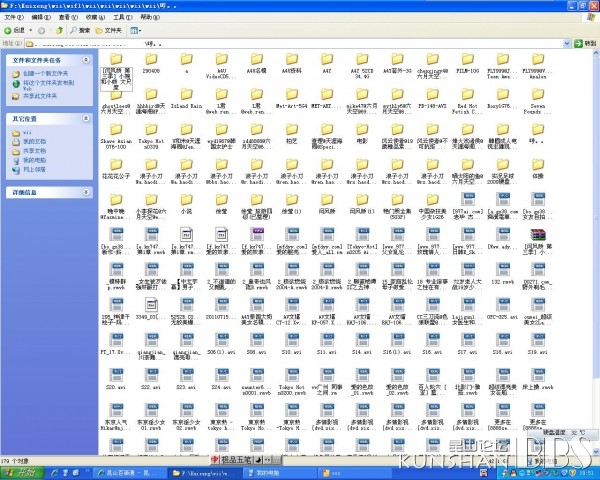Expand the 详细信息 panel
This screenshot has height=480, width=600.
pyautogui.click(x=86, y=192)
